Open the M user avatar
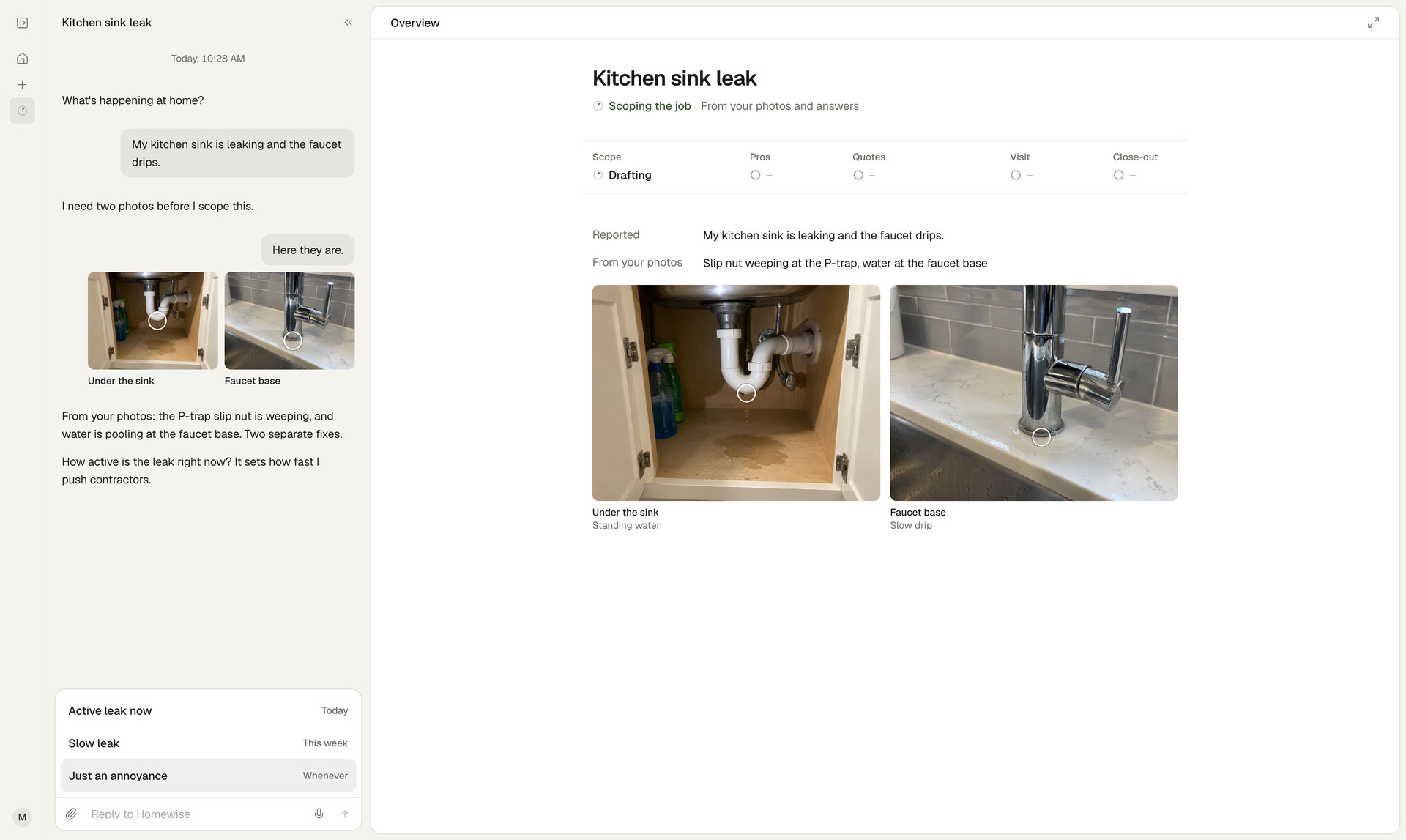The height and width of the screenshot is (840, 1406). 23,817
